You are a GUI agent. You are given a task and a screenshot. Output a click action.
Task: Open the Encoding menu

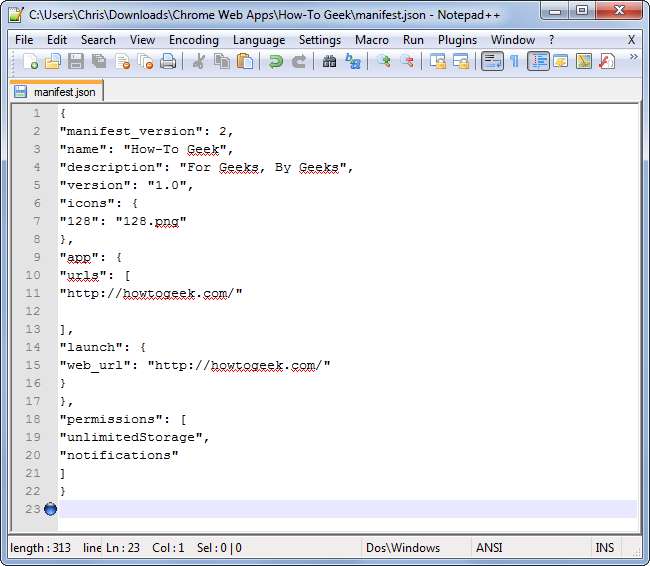193,40
